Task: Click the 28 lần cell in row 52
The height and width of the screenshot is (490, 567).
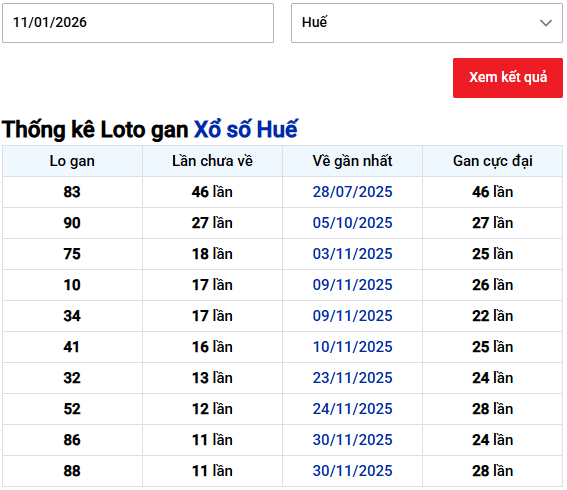Action: click(493, 409)
